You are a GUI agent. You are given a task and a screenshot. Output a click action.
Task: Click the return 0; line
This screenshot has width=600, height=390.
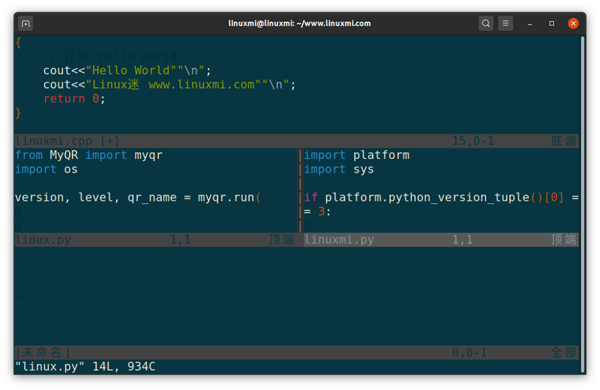point(74,99)
